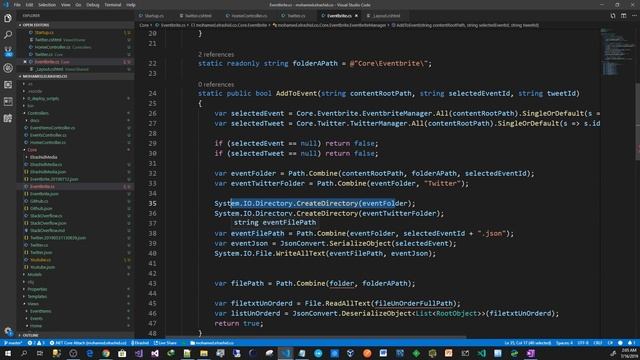The image size is (640, 360).
Task: Click the open changes icon near tabs
Action: [x=613, y=16]
